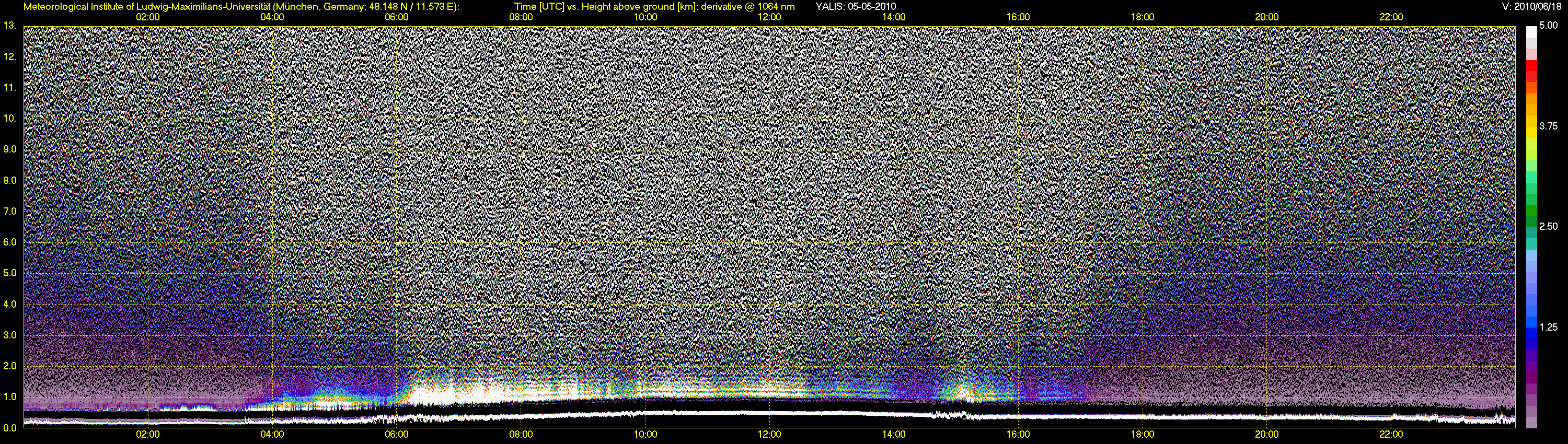Click the 'Time [UTC] vs. Height above ground' title
Image resolution: width=1568 pixels, height=444 pixels.
click(654, 7)
